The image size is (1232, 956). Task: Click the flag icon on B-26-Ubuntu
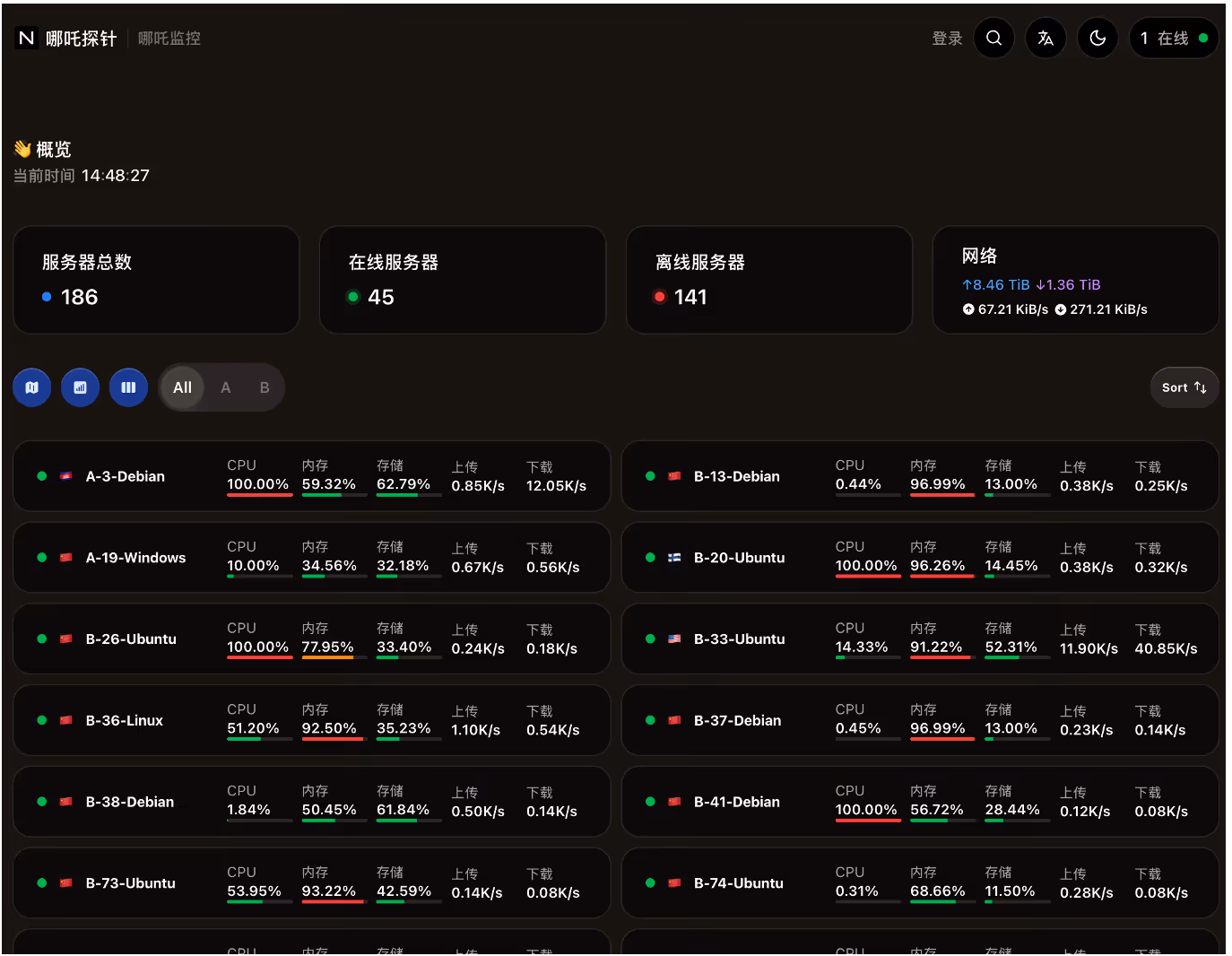[x=65, y=639]
